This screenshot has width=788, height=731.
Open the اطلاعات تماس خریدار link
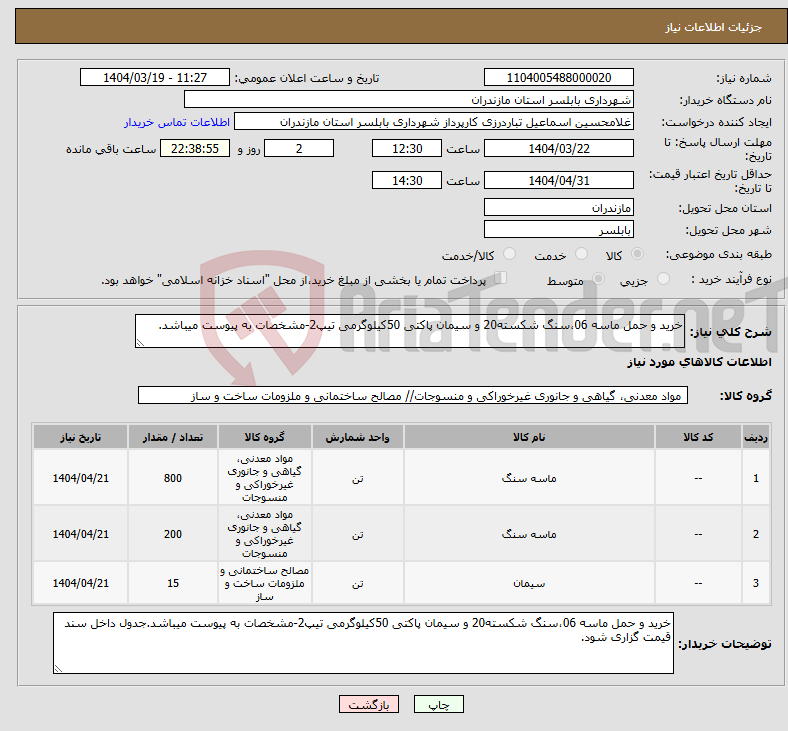pos(177,122)
